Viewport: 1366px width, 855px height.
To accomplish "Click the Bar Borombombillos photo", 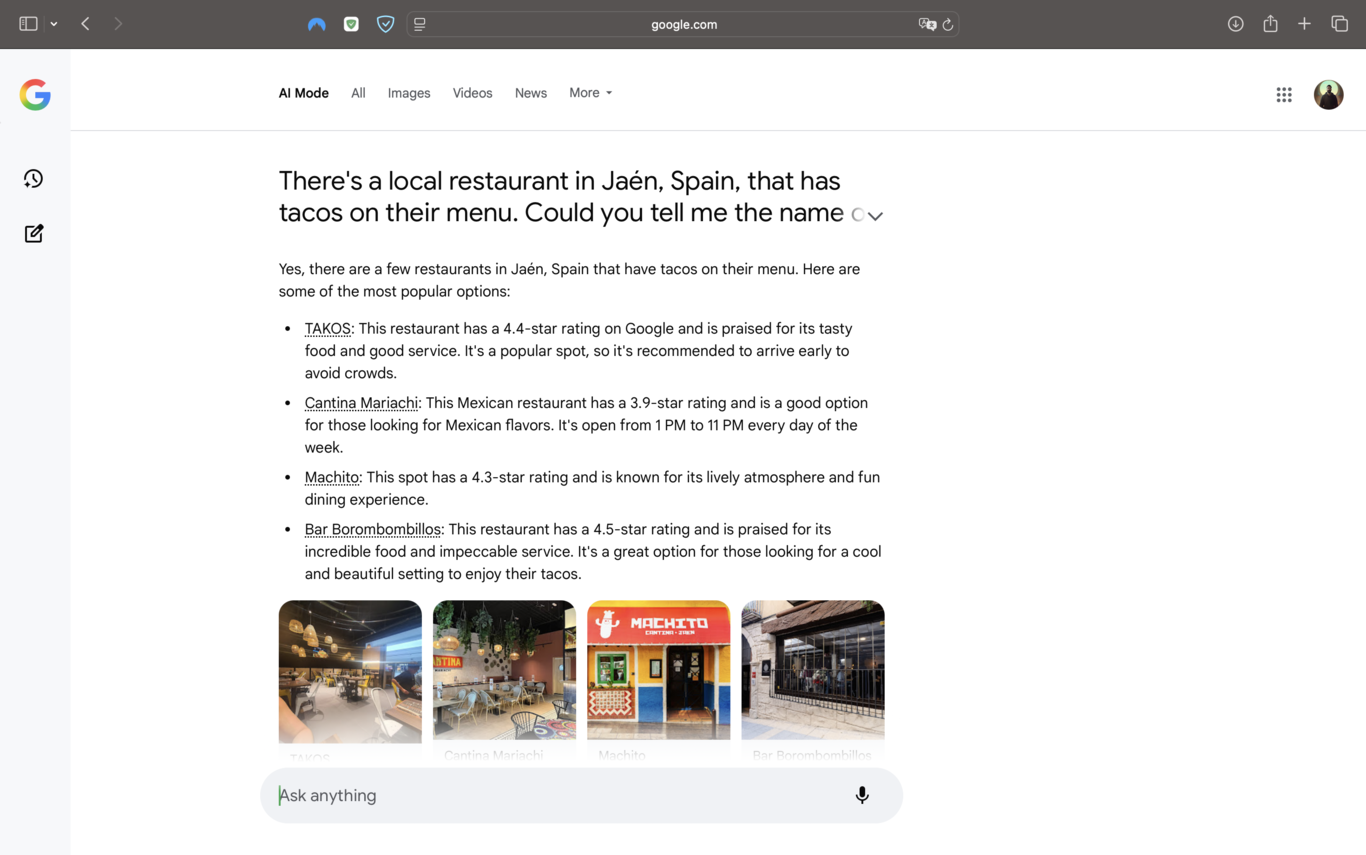I will 813,670.
